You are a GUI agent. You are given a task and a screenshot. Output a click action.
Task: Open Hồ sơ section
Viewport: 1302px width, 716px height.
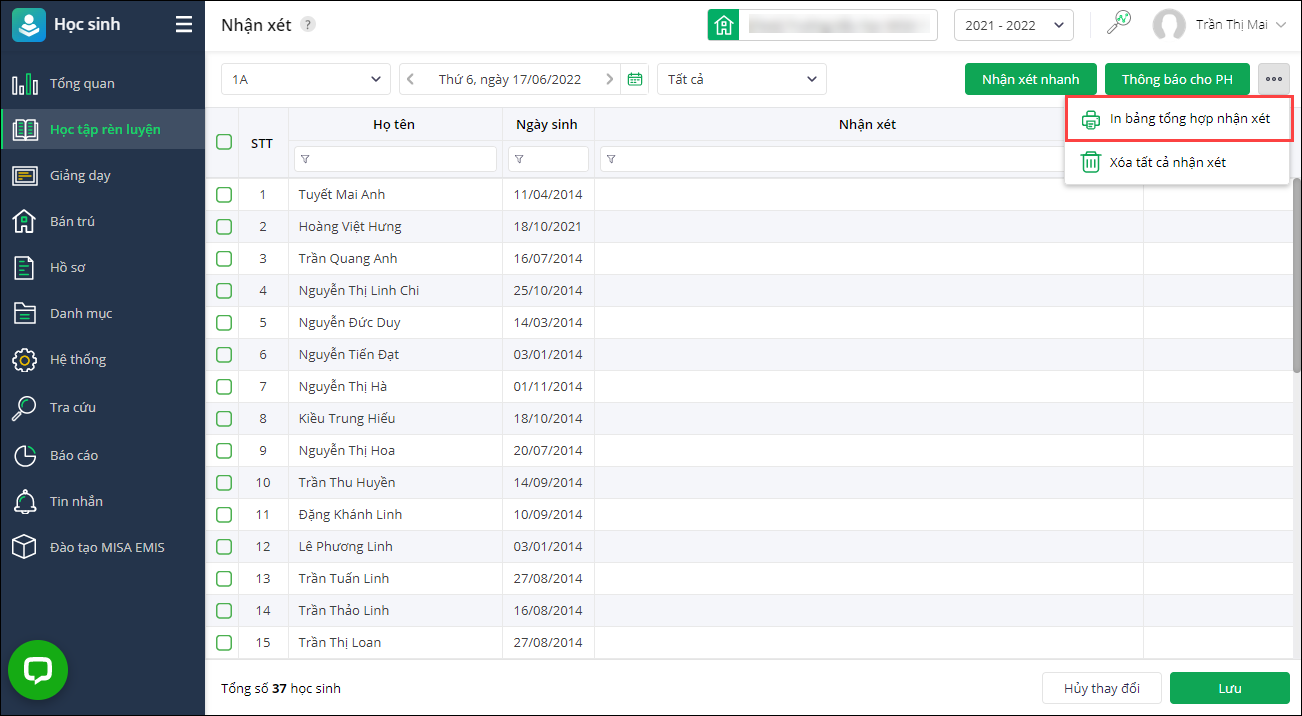click(102, 267)
